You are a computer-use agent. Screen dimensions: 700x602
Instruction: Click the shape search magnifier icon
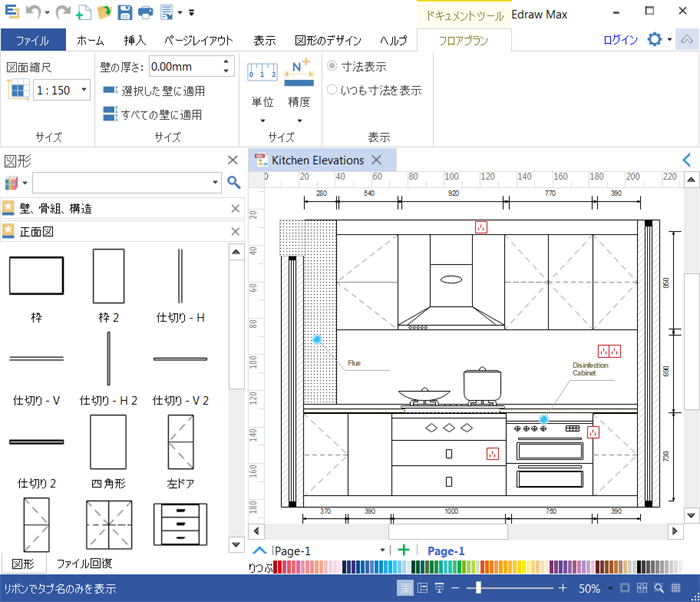click(x=234, y=182)
